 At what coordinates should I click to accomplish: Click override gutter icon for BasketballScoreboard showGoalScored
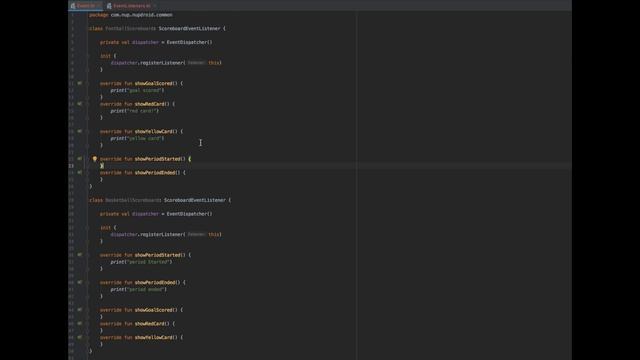(80, 309)
